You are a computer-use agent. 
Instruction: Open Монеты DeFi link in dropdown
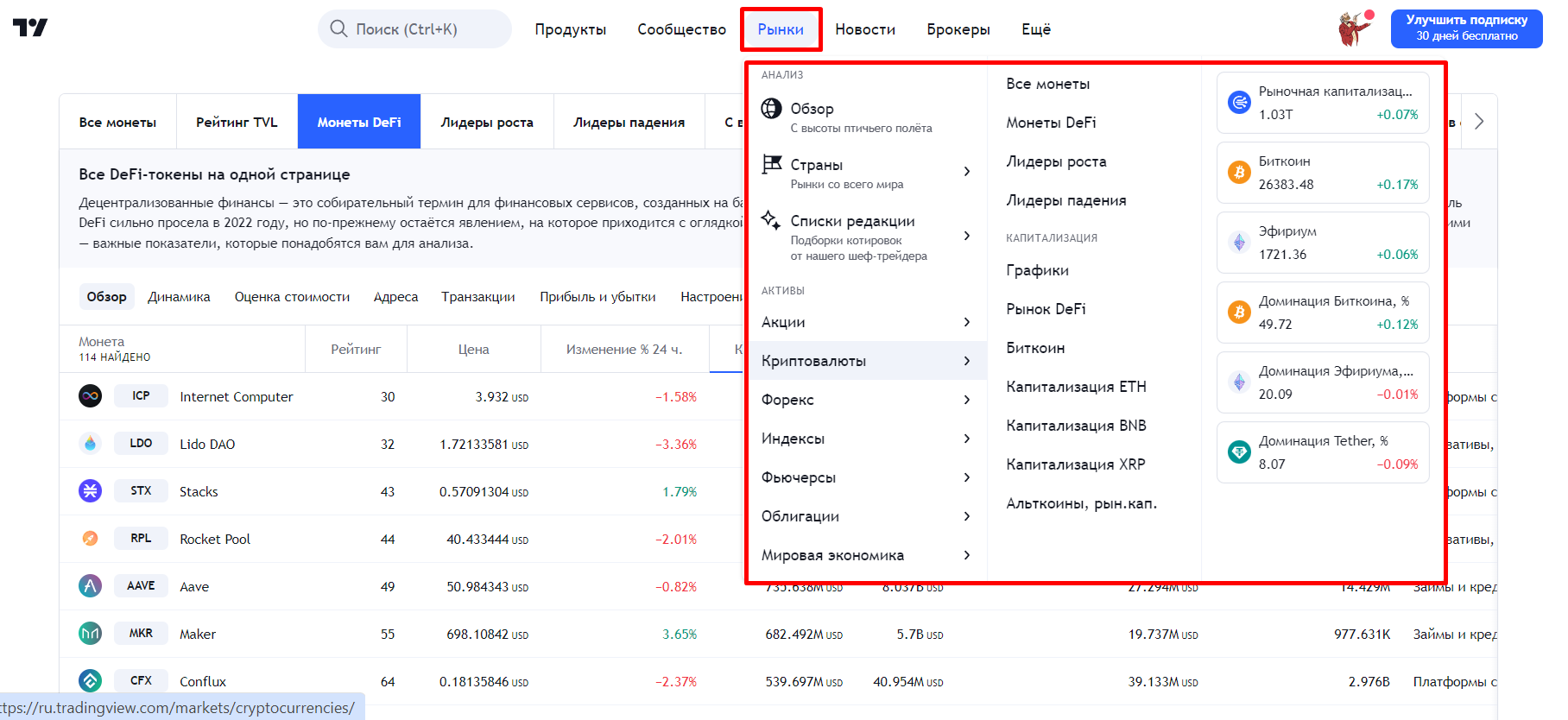tap(1051, 123)
